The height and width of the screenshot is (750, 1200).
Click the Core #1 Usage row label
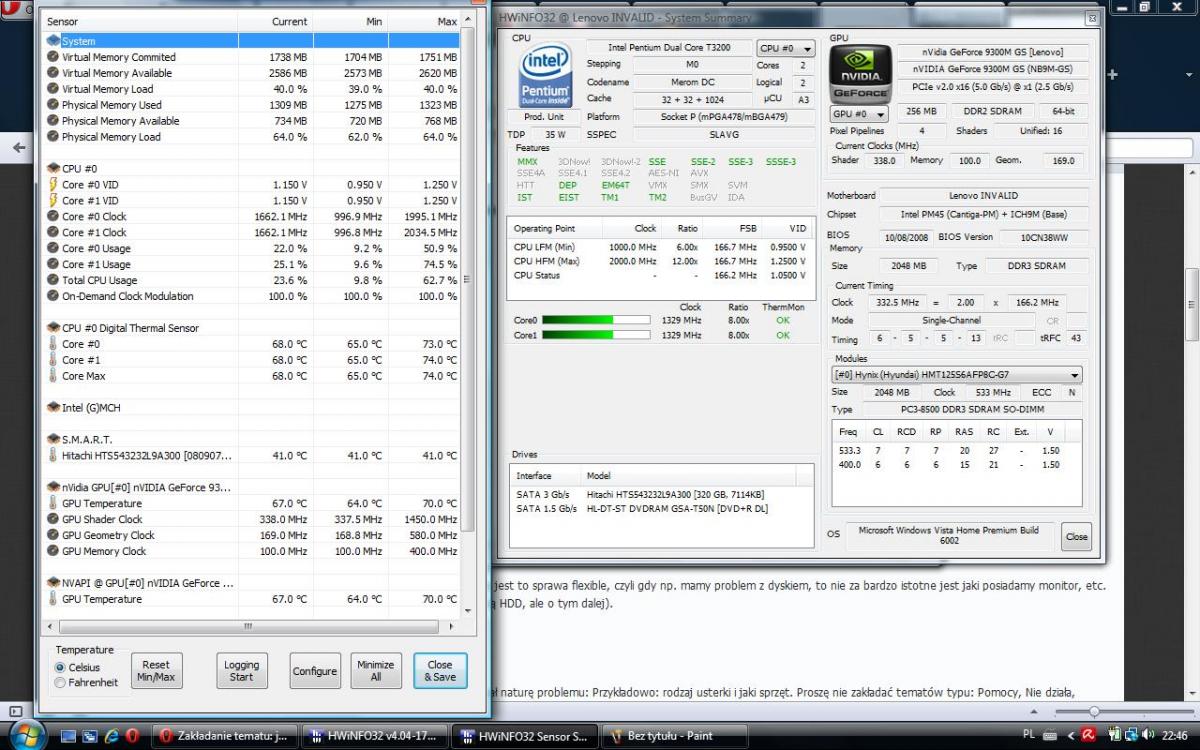[96, 264]
